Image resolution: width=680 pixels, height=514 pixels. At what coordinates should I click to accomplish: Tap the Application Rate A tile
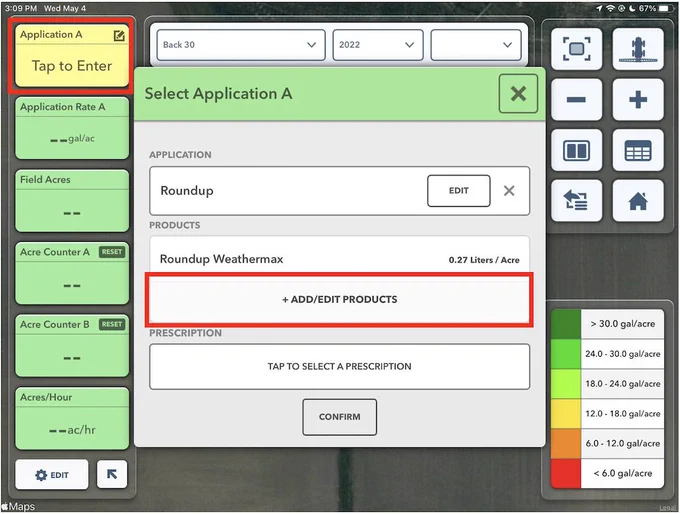pos(72,128)
